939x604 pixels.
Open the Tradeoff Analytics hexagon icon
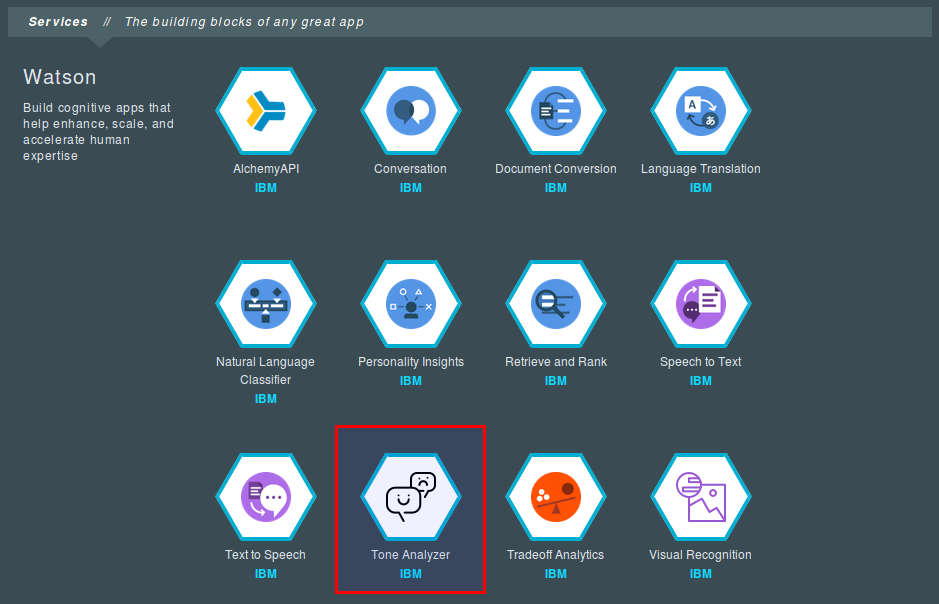pos(556,496)
